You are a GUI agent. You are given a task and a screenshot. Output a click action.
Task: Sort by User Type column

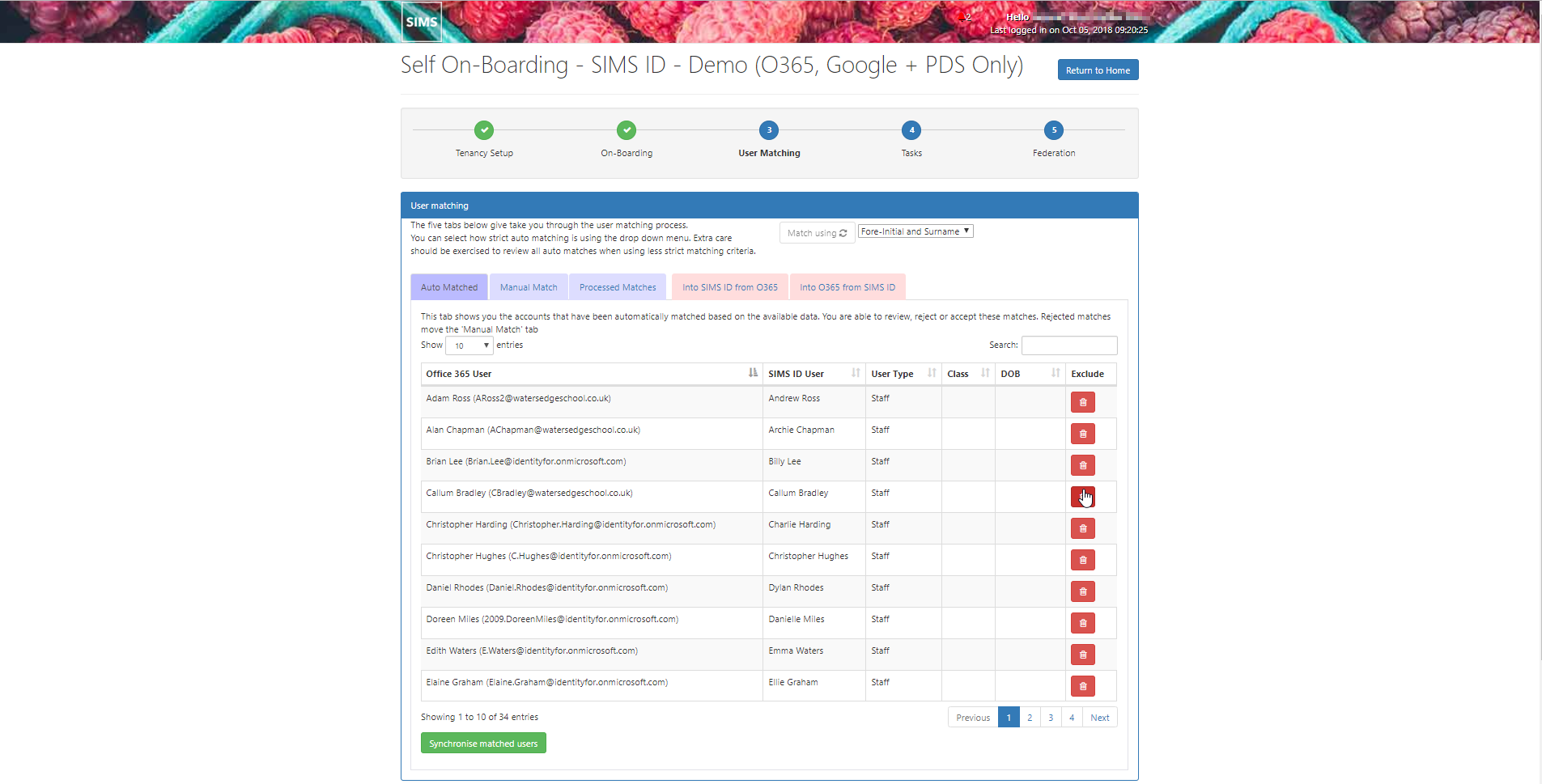903,374
